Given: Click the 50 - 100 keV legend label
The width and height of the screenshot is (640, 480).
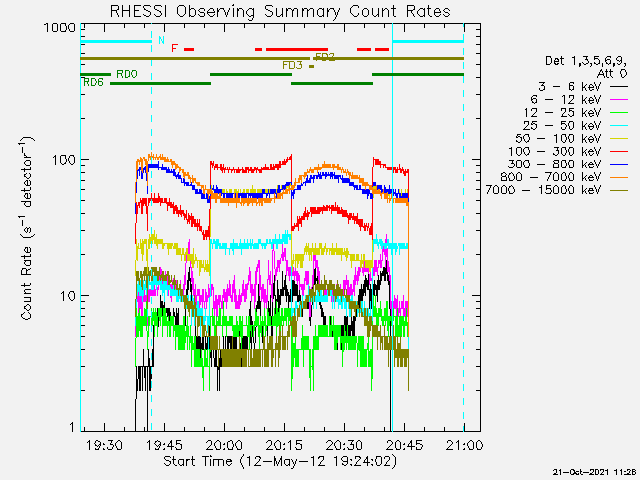Looking at the screenshot, I should point(558,138).
